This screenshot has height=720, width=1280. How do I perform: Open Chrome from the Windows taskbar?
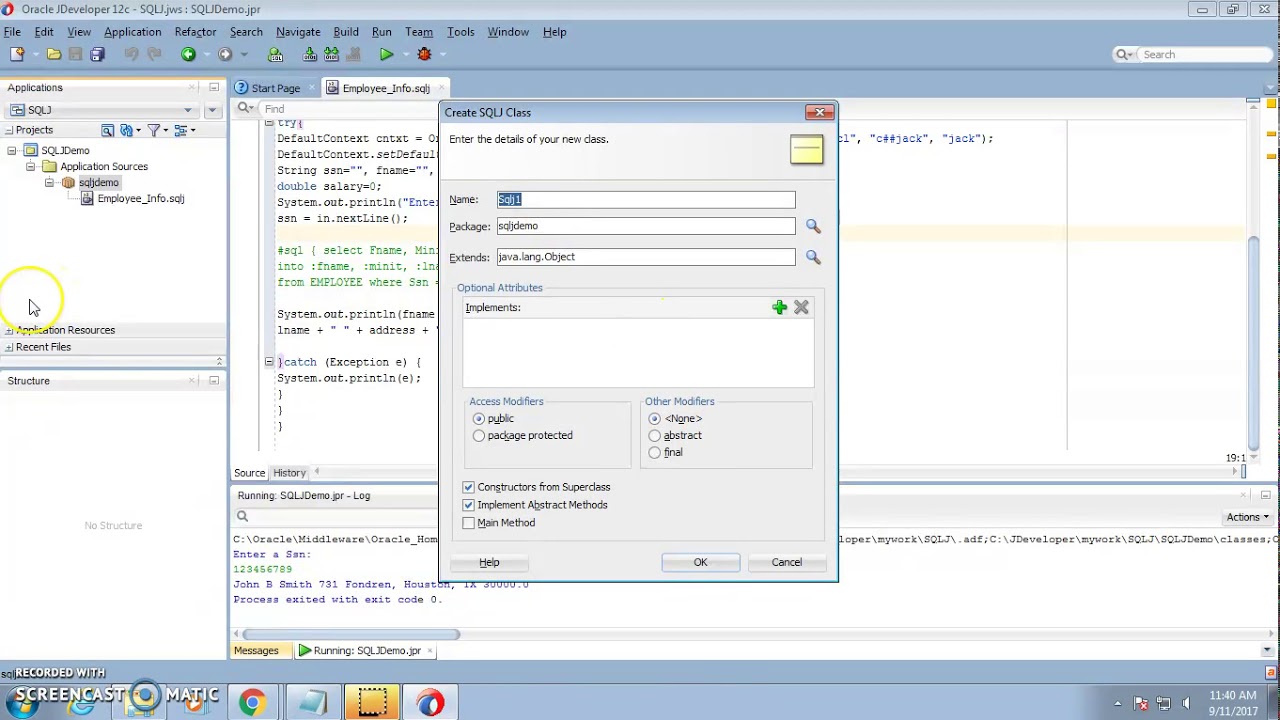[x=252, y=702]
